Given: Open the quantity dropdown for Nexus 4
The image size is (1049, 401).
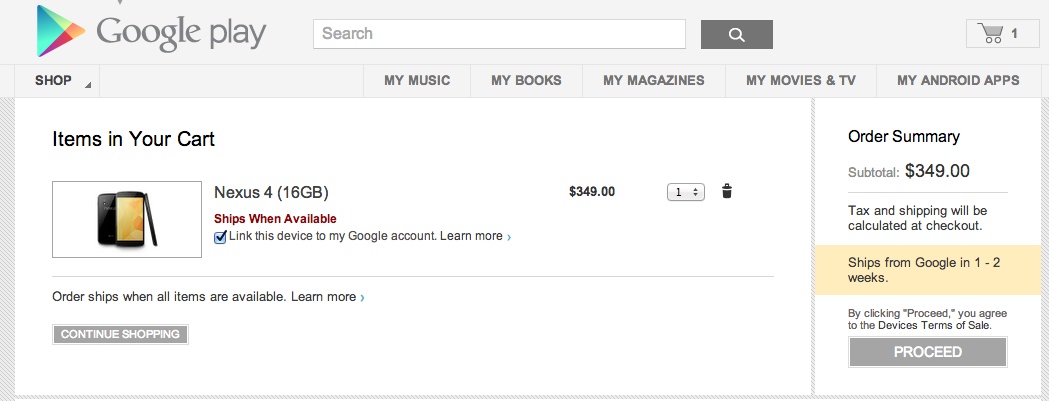Looking at the screenshot, I should 686,192.
